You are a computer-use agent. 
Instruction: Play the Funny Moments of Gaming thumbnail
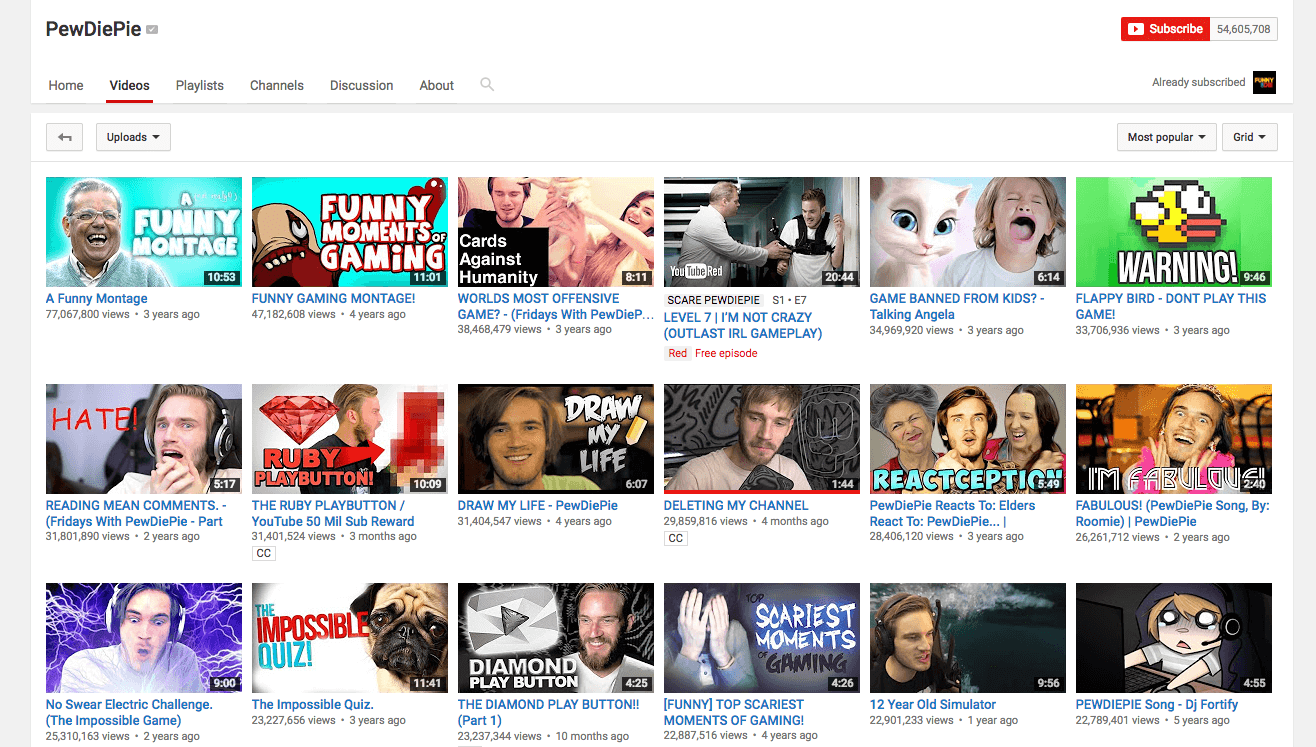tap(350, 232)
